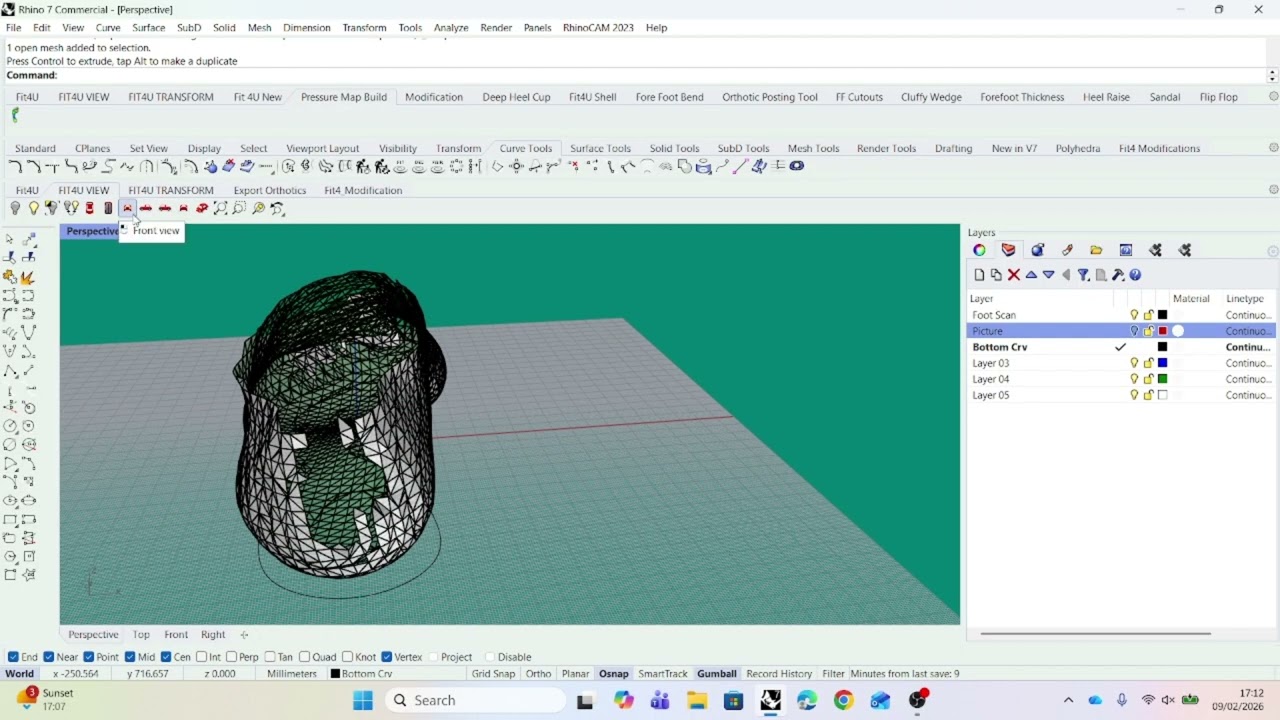1280x720 pixels.
Task: Change the Layer 04 green color swatch
Action: click(1162, 379)
